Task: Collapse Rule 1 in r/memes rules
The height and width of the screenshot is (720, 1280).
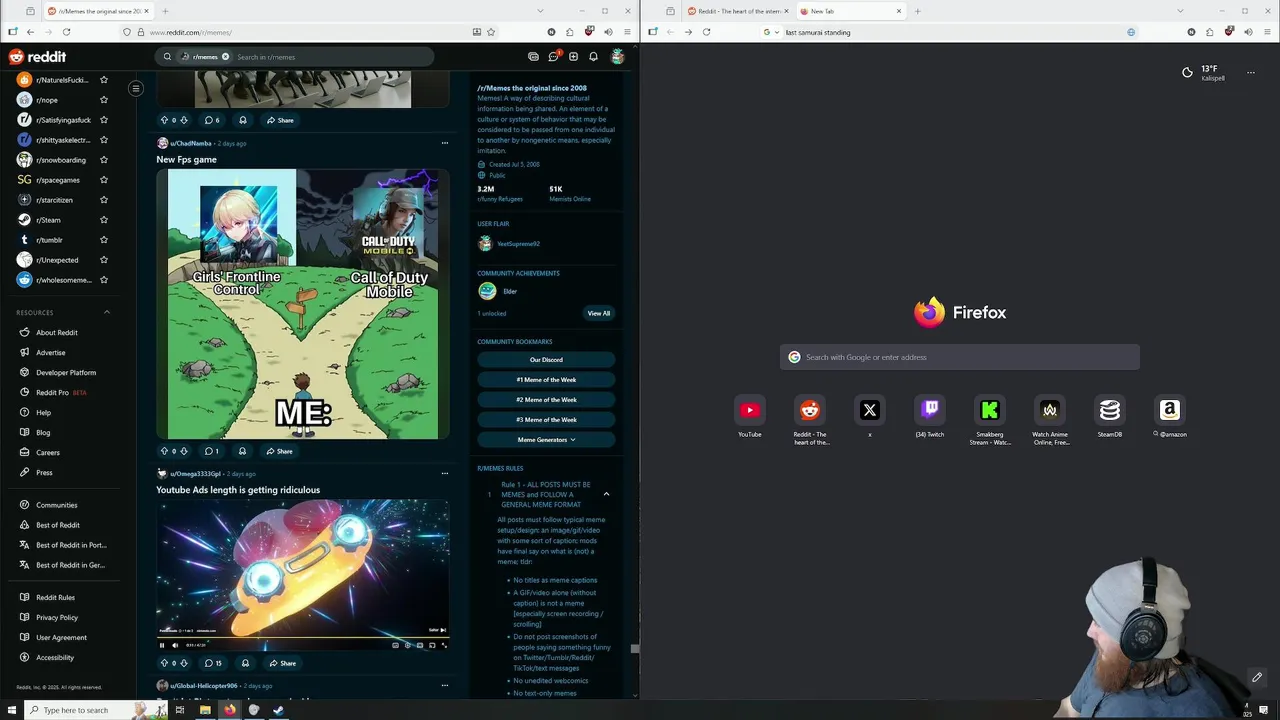Action: (606, 494)
